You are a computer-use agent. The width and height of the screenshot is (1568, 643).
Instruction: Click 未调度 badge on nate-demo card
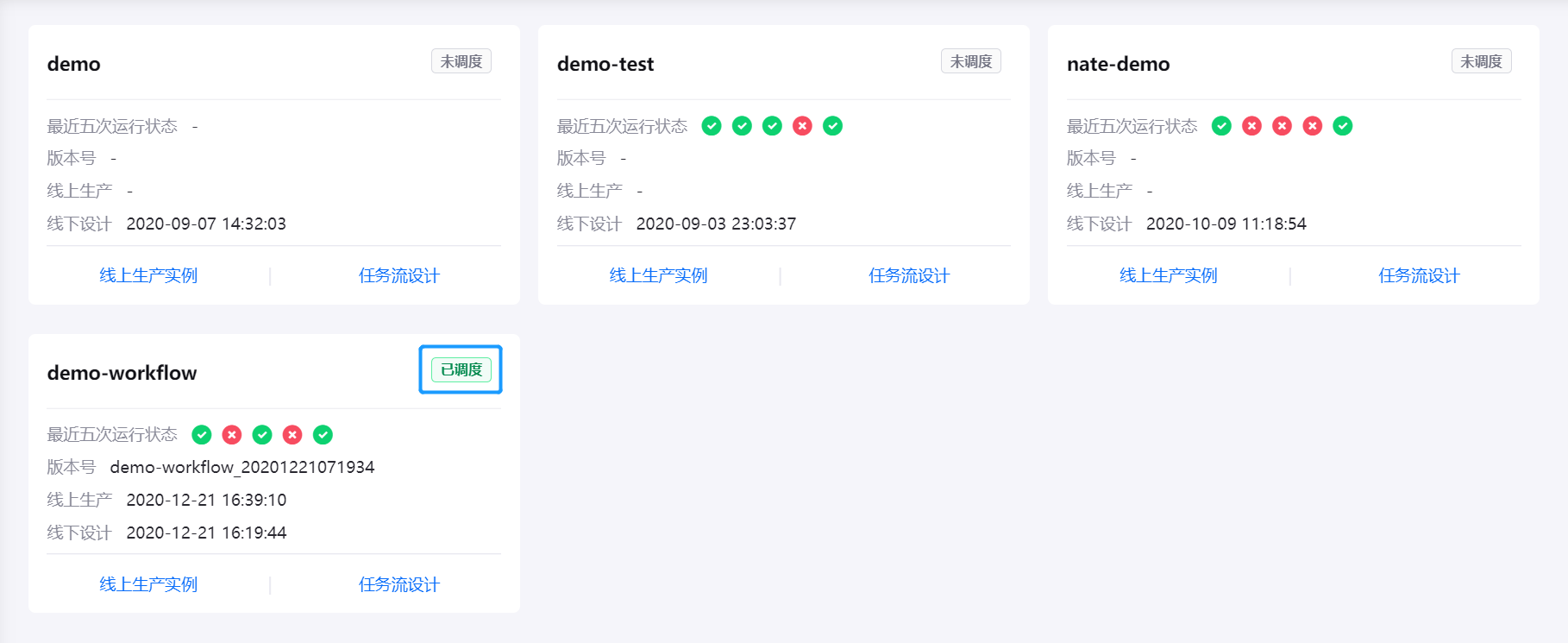coord(1481,61)
